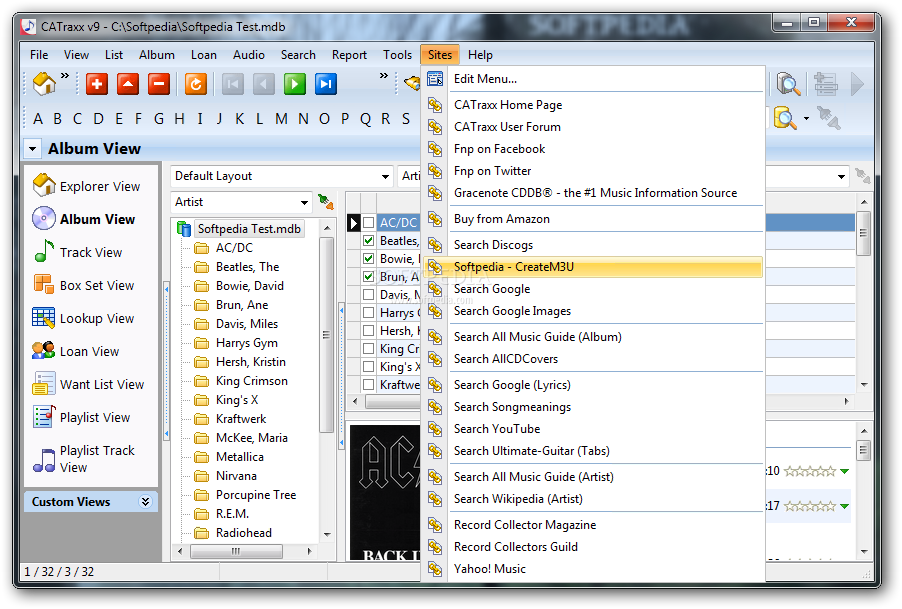
Task: Click the Home toolbar icon
Action: pyautogui.click(x=44, y=84)
